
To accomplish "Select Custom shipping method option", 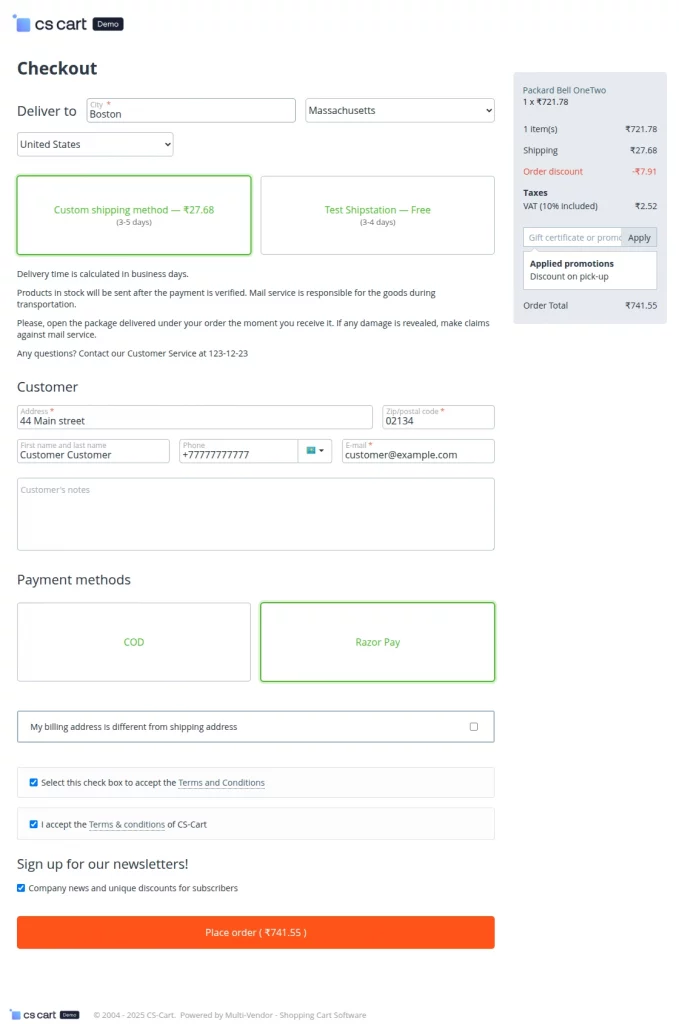I will (x=134, y=215).
